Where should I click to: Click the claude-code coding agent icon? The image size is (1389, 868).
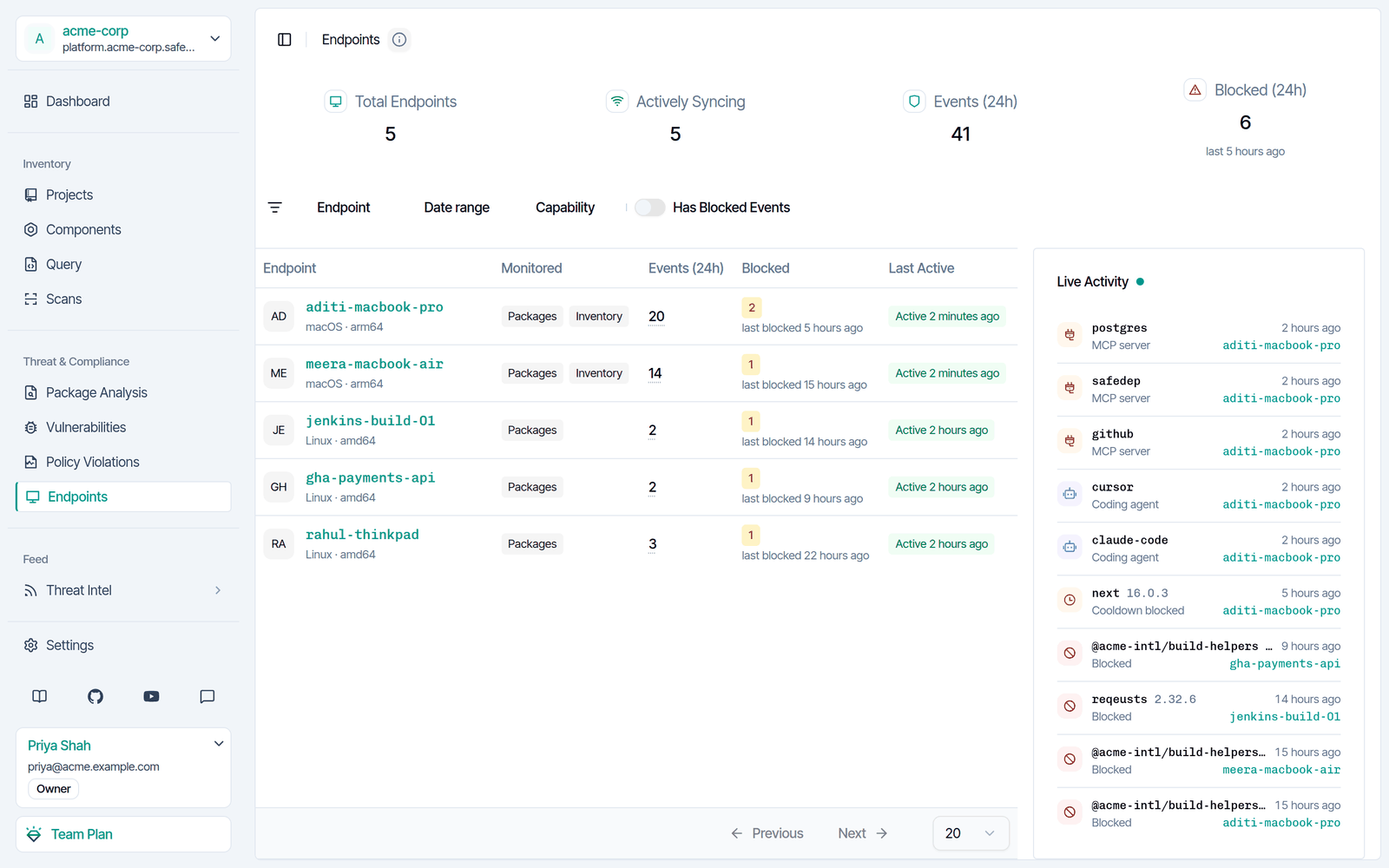1070,547
